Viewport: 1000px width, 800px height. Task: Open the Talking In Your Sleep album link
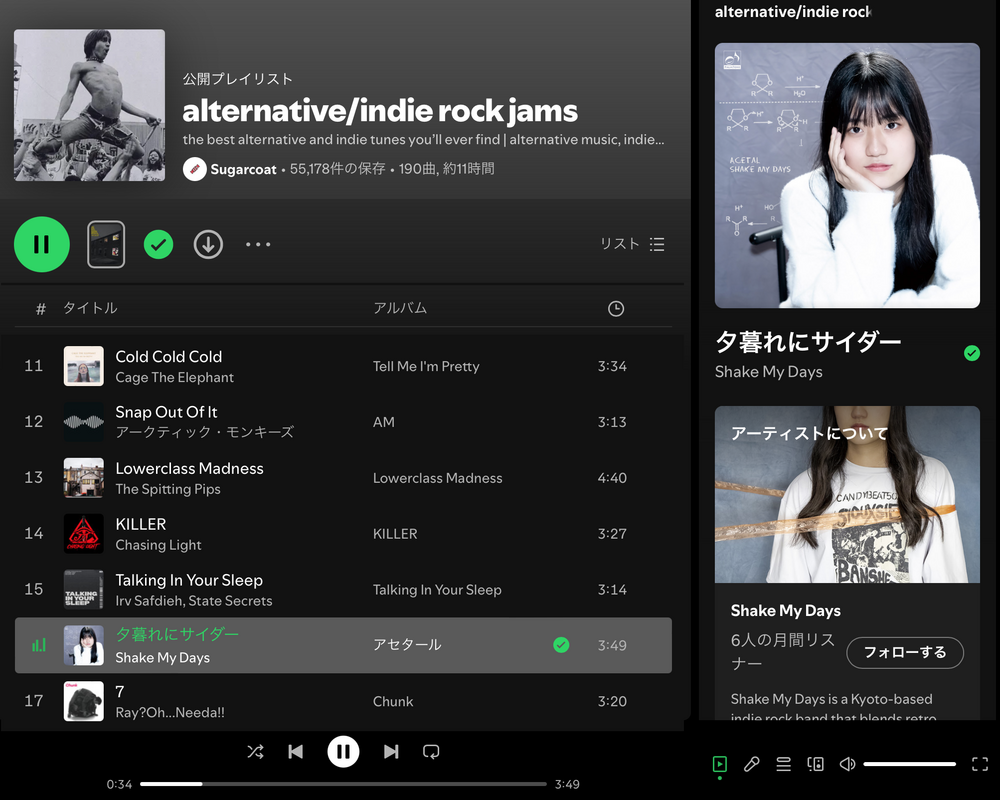[437, 590]
